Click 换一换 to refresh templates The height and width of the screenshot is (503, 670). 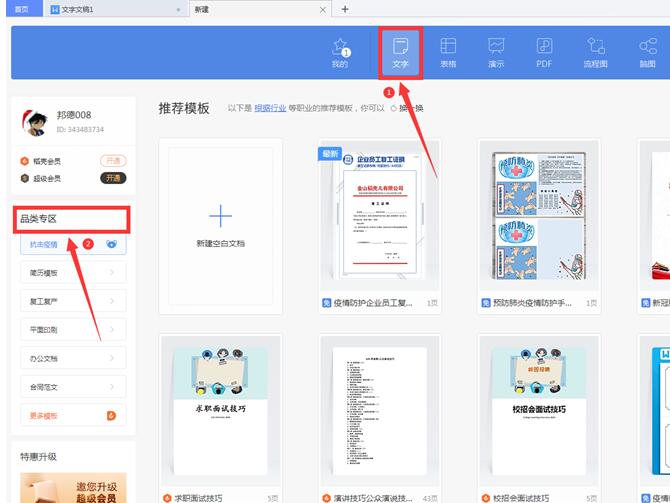(x=411, y=108)
